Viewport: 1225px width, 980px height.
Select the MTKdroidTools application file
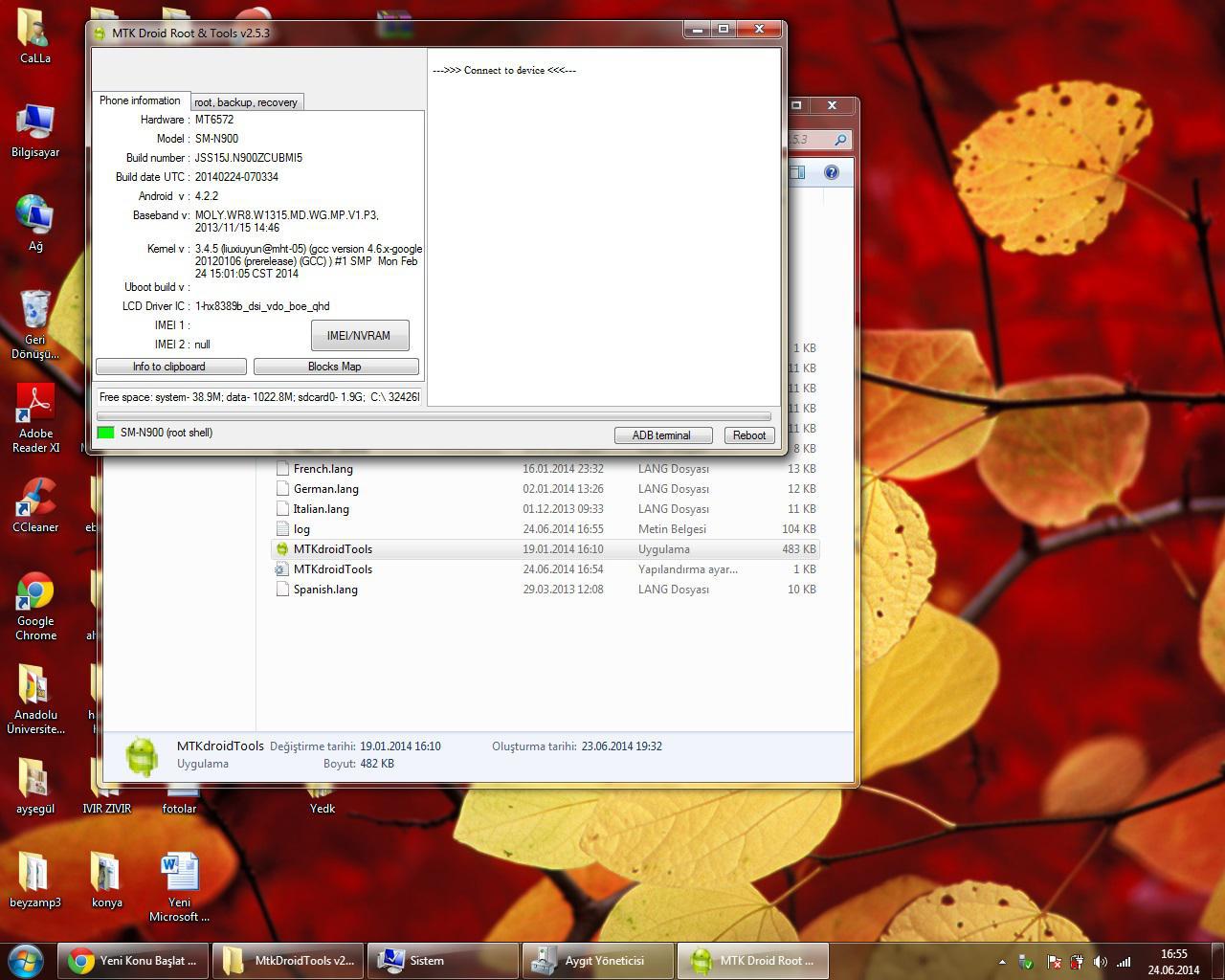click(x=332, y=549)
